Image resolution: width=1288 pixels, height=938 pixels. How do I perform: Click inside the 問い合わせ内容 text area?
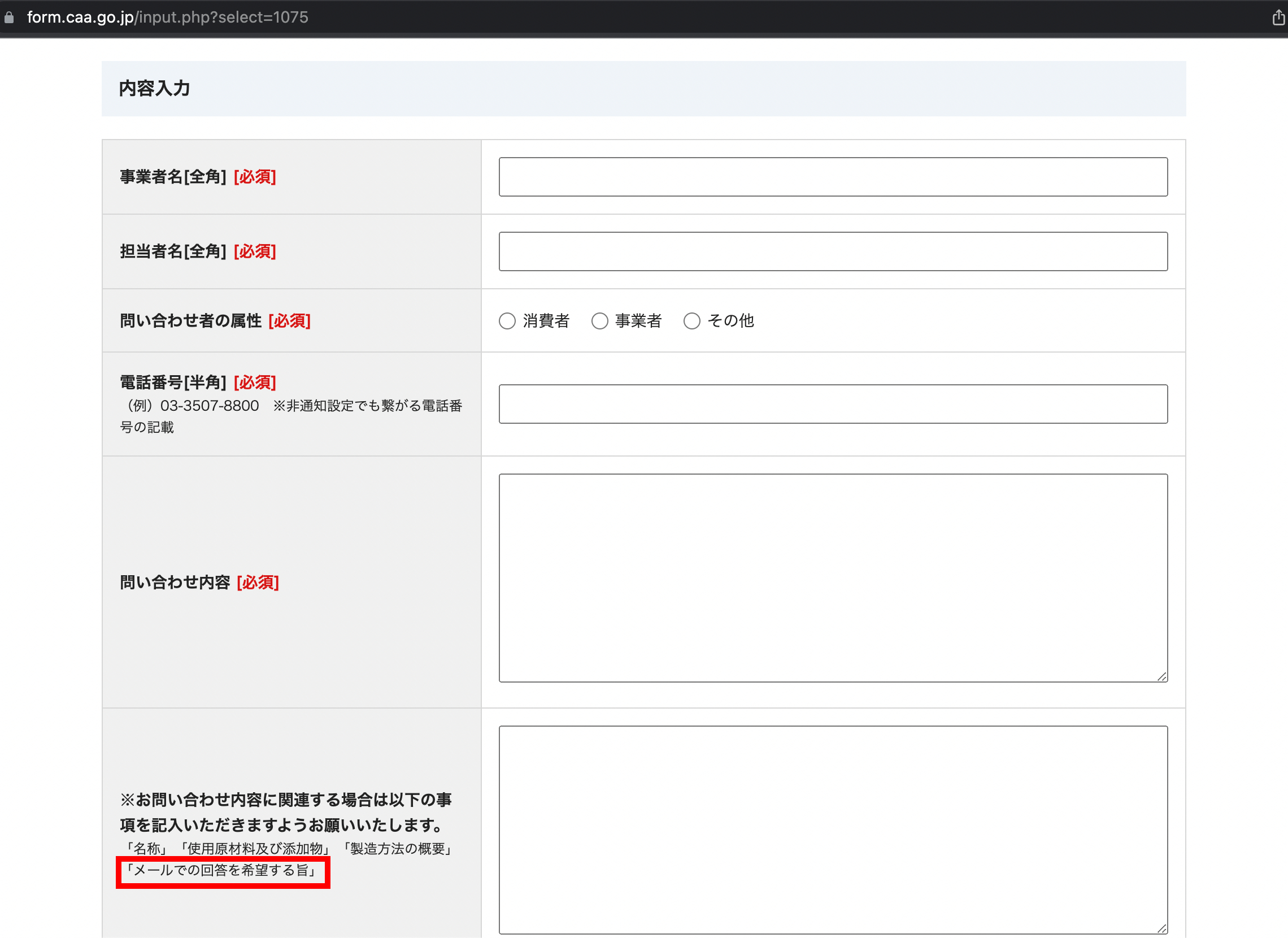833,577
